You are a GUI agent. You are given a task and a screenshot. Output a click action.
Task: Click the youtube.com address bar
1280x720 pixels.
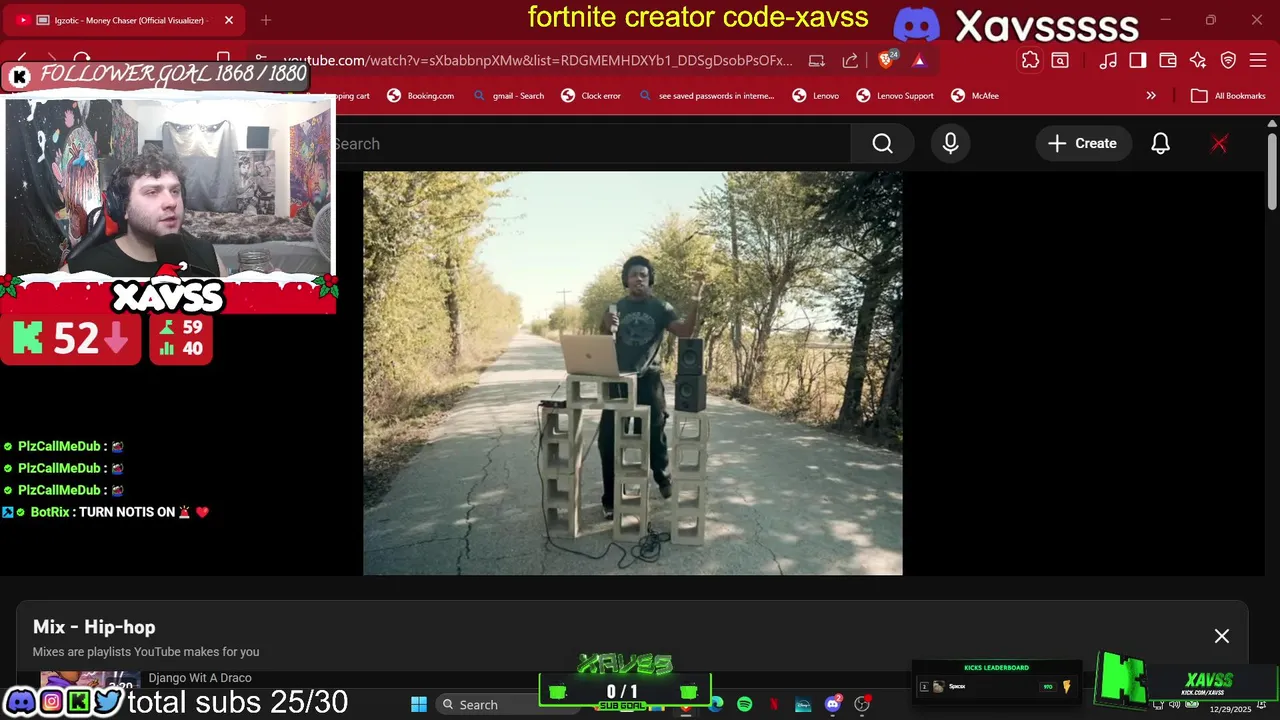click(538, 60)
